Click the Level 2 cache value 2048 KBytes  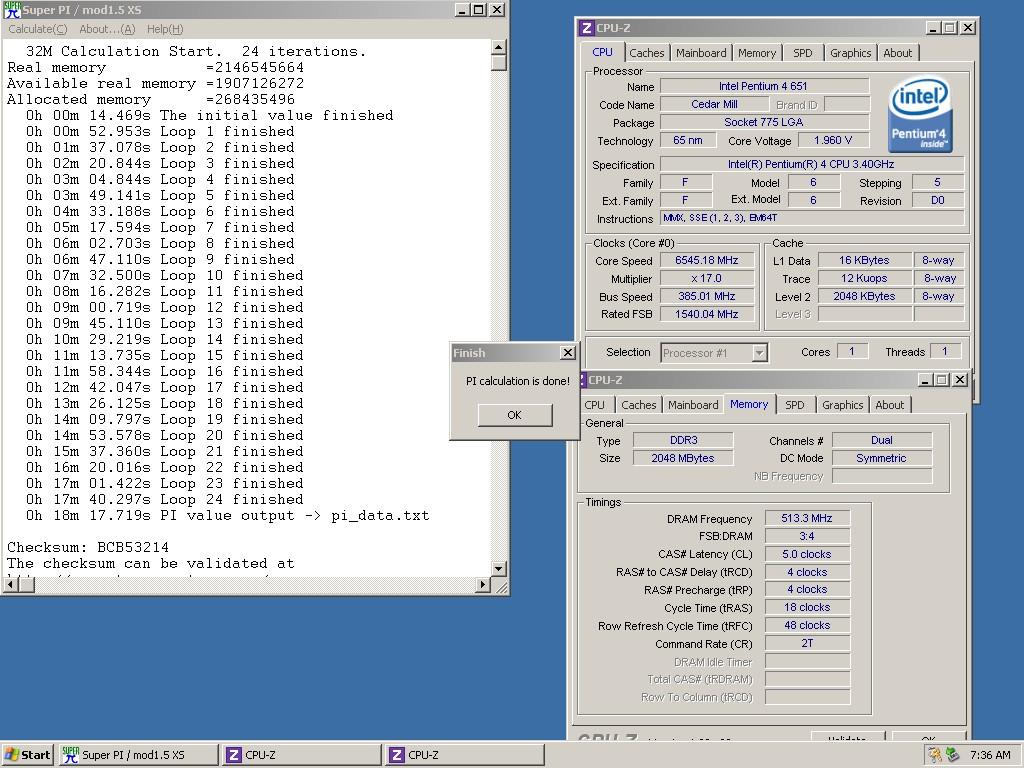864,296
